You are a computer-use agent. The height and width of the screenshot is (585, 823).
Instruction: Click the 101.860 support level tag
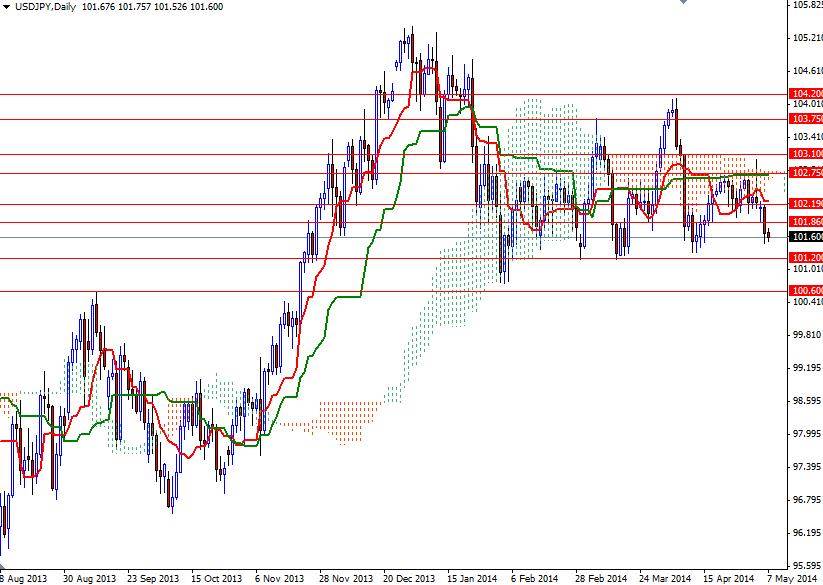click(x=806, y=222)
